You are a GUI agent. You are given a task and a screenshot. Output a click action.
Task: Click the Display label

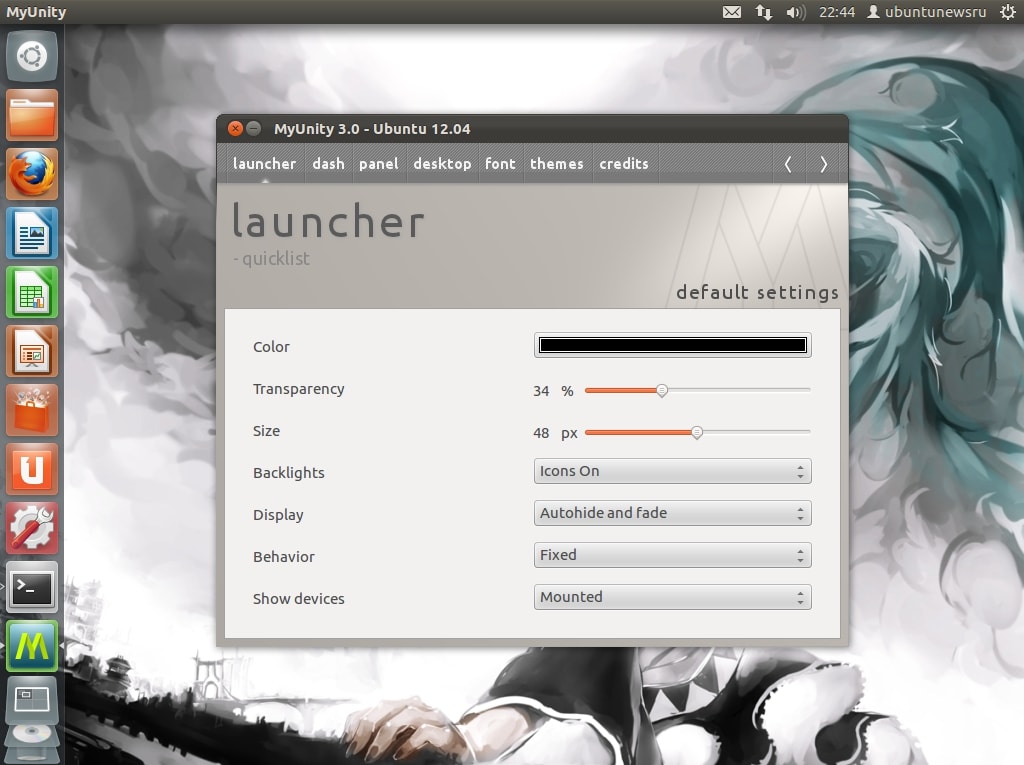278,515
